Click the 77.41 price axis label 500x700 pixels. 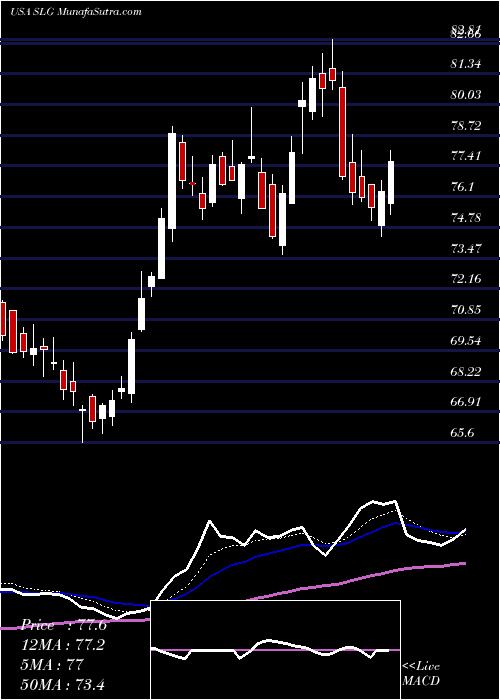click(x=466, y=156)
